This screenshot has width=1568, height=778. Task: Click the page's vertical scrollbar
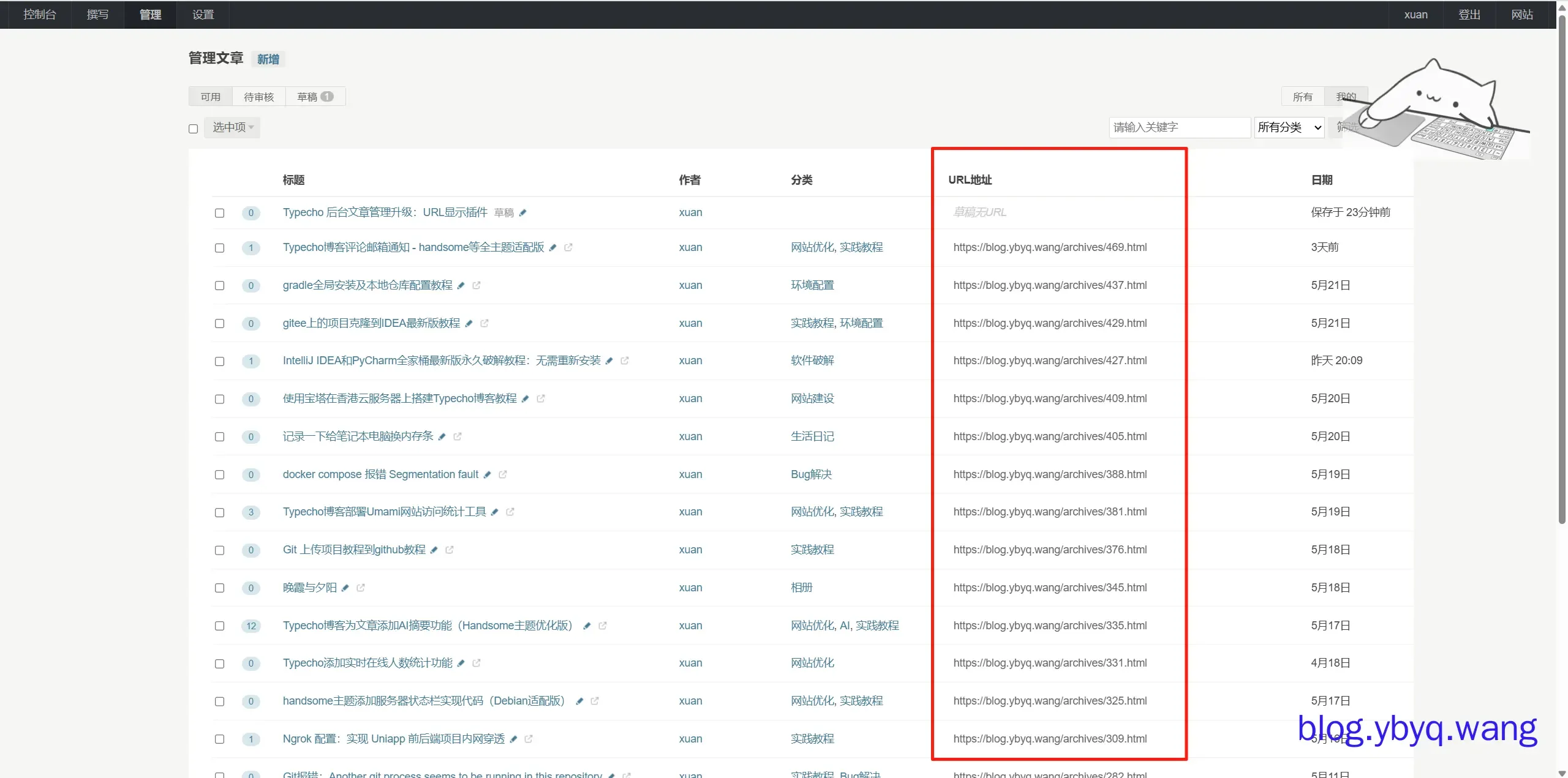(1562, 269)
